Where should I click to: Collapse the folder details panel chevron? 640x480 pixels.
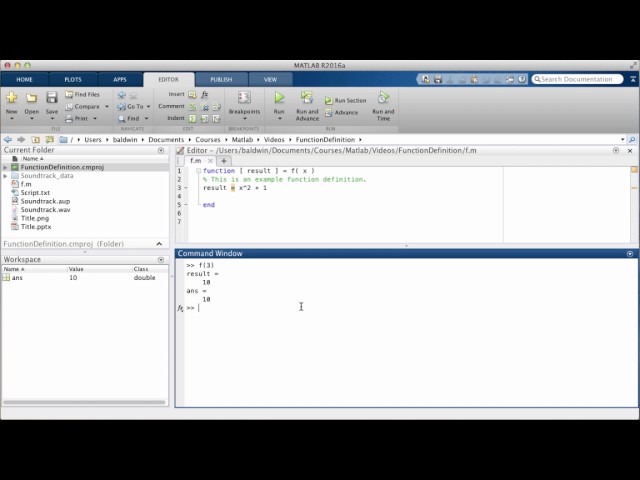click(x=159, y=244)
